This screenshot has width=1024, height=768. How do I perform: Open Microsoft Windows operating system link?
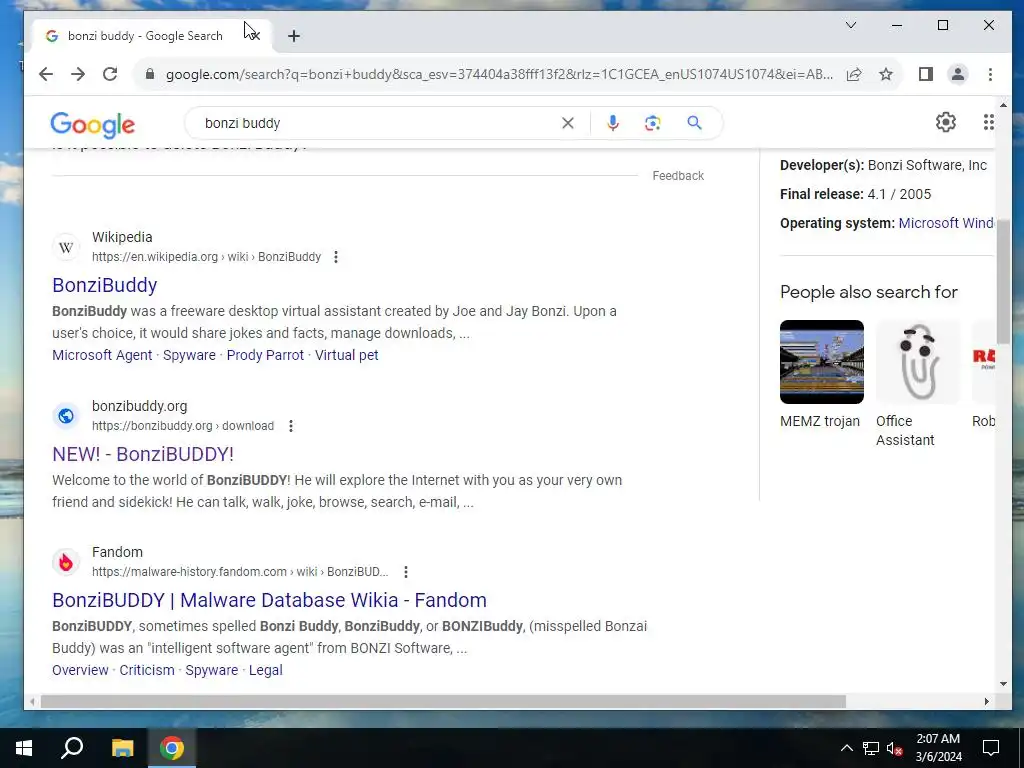point(946,223)
